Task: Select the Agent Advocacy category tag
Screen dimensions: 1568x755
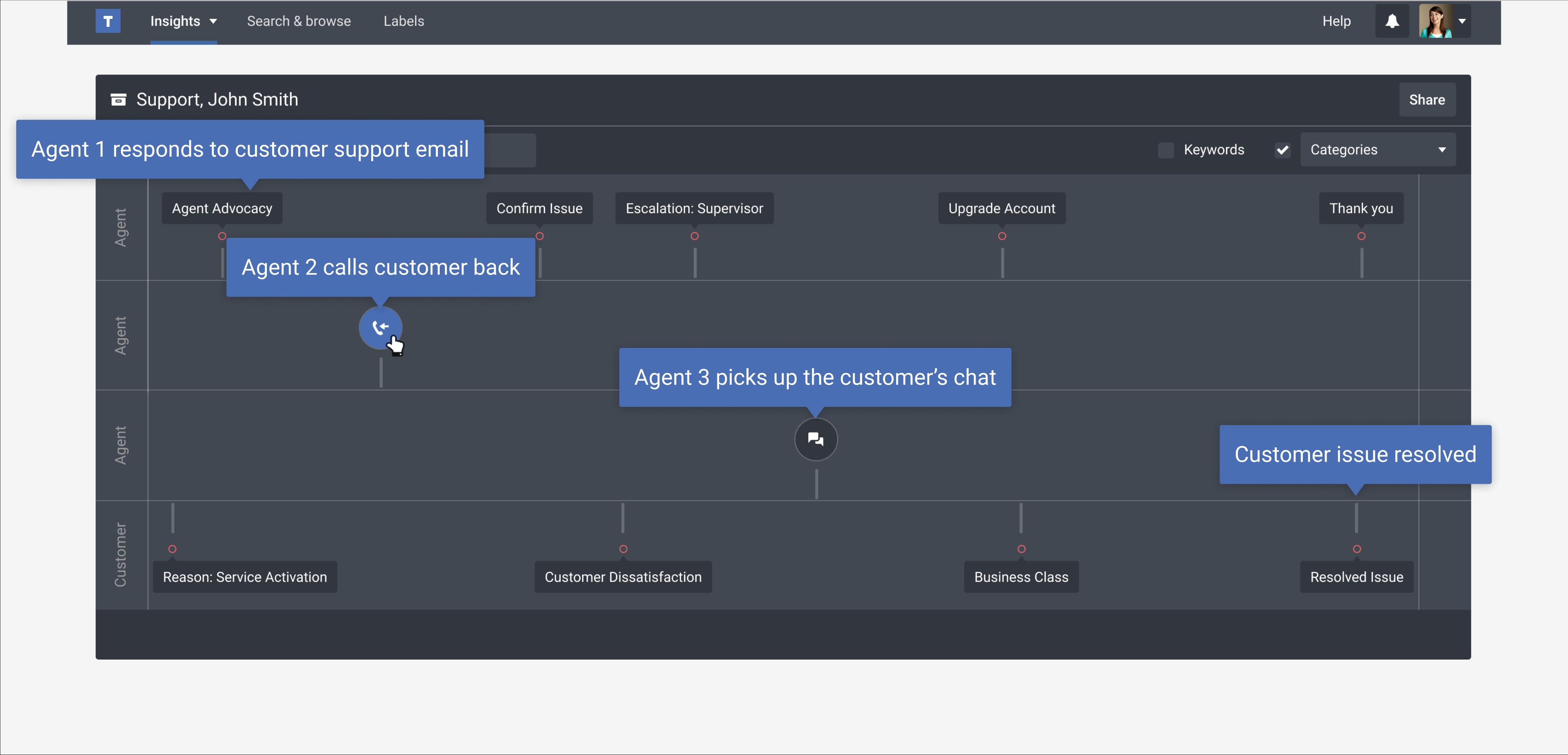Action: point(222,208)
